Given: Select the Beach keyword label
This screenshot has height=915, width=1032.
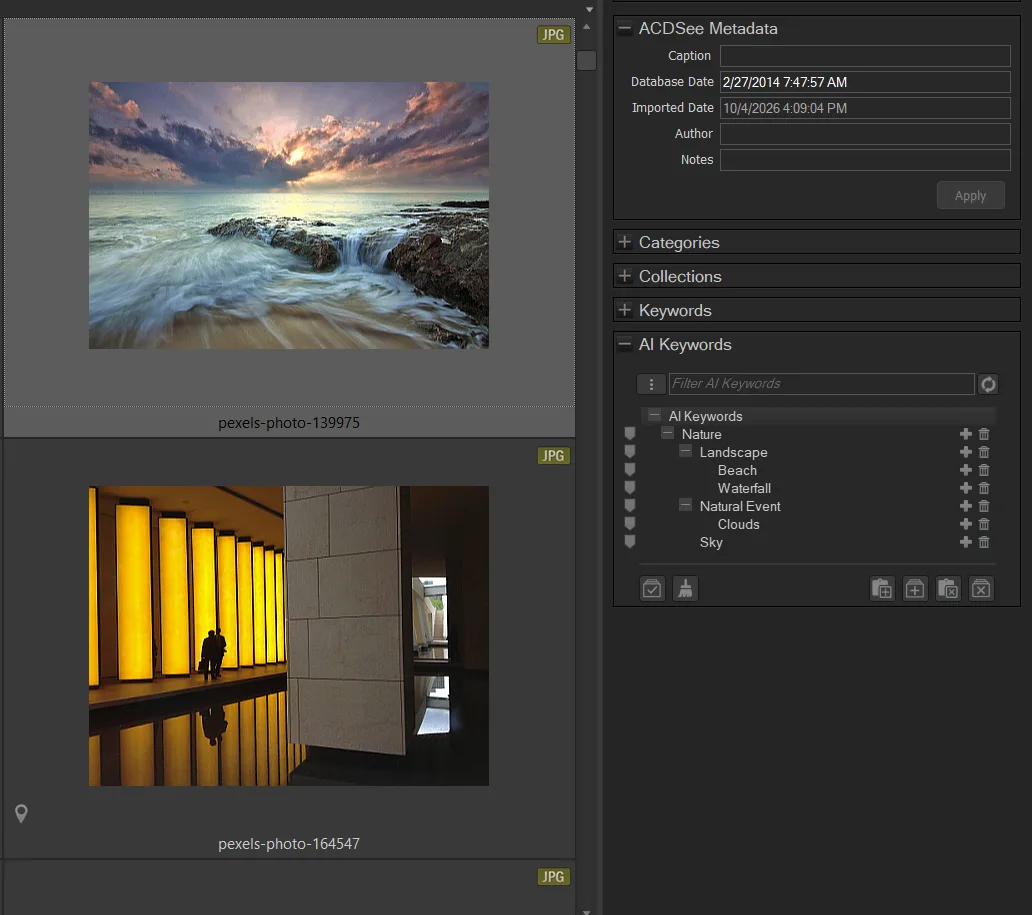Looking at the screenshot, I should 736,470.
